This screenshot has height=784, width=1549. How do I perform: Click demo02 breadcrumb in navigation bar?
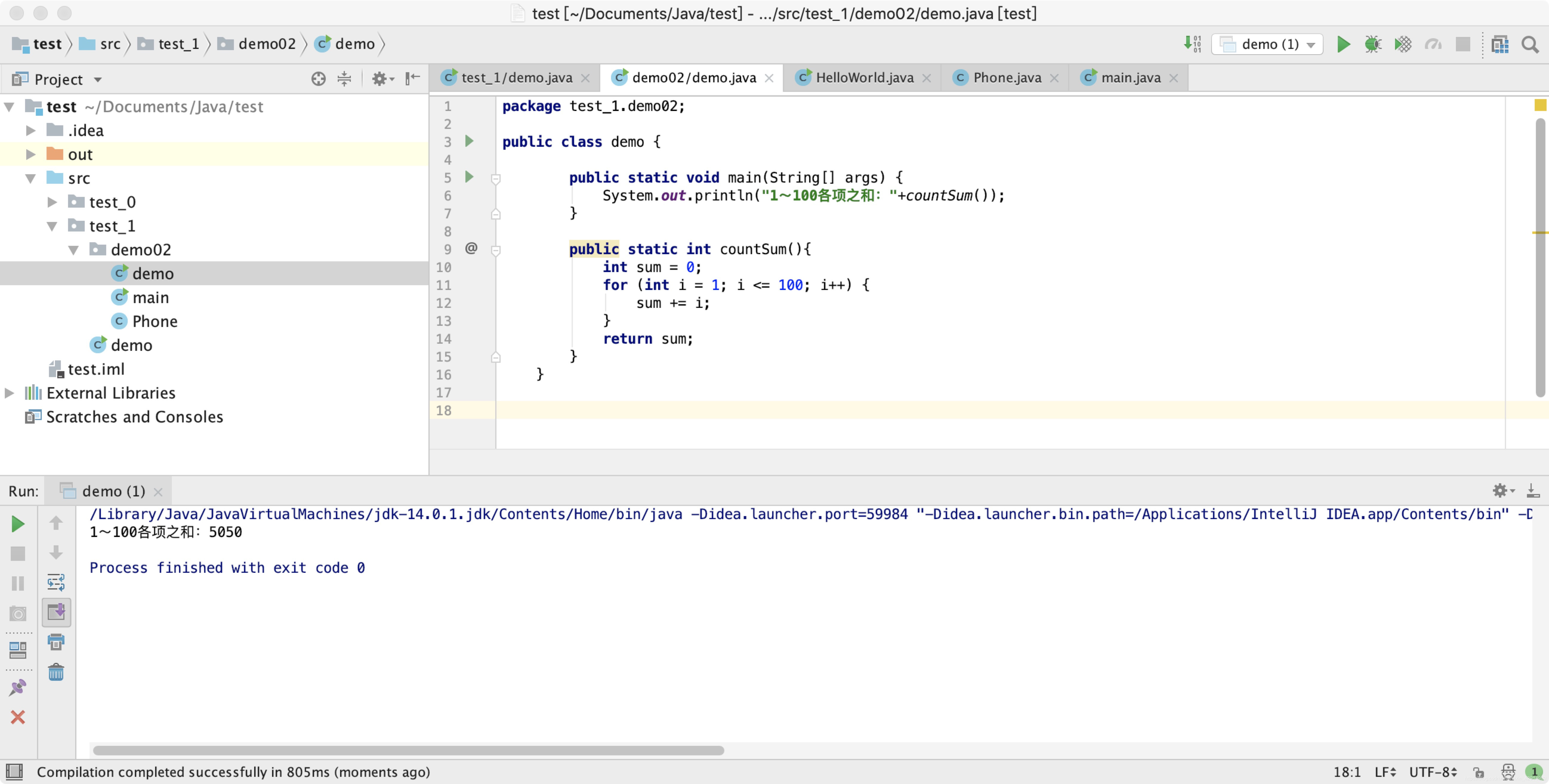click(x=257, y=44)
